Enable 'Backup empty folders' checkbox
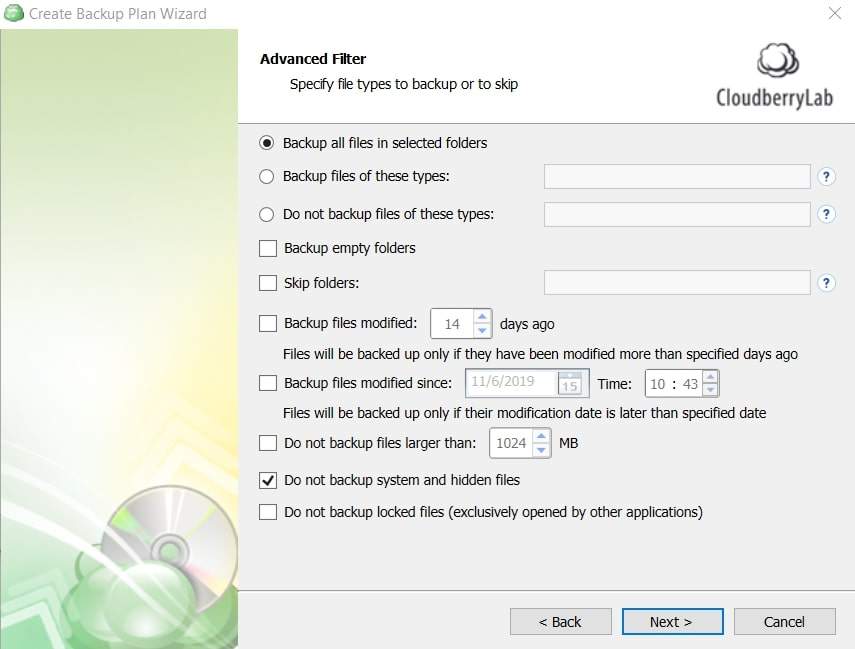 (x=268, y=248)
